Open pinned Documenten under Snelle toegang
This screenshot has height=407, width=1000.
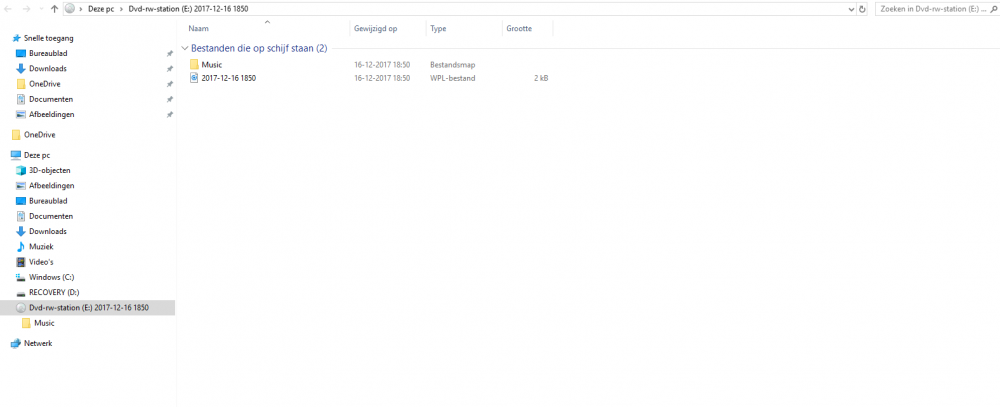pos(50,100)
